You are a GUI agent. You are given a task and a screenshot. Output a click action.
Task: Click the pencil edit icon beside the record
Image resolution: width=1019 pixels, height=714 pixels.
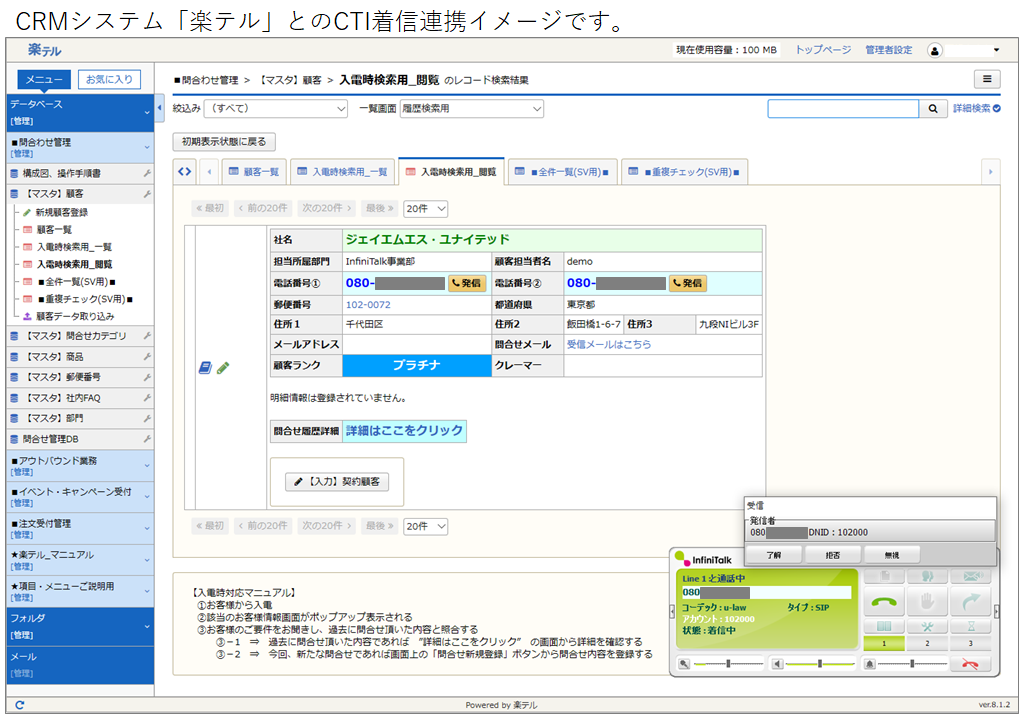coord(223,368)
